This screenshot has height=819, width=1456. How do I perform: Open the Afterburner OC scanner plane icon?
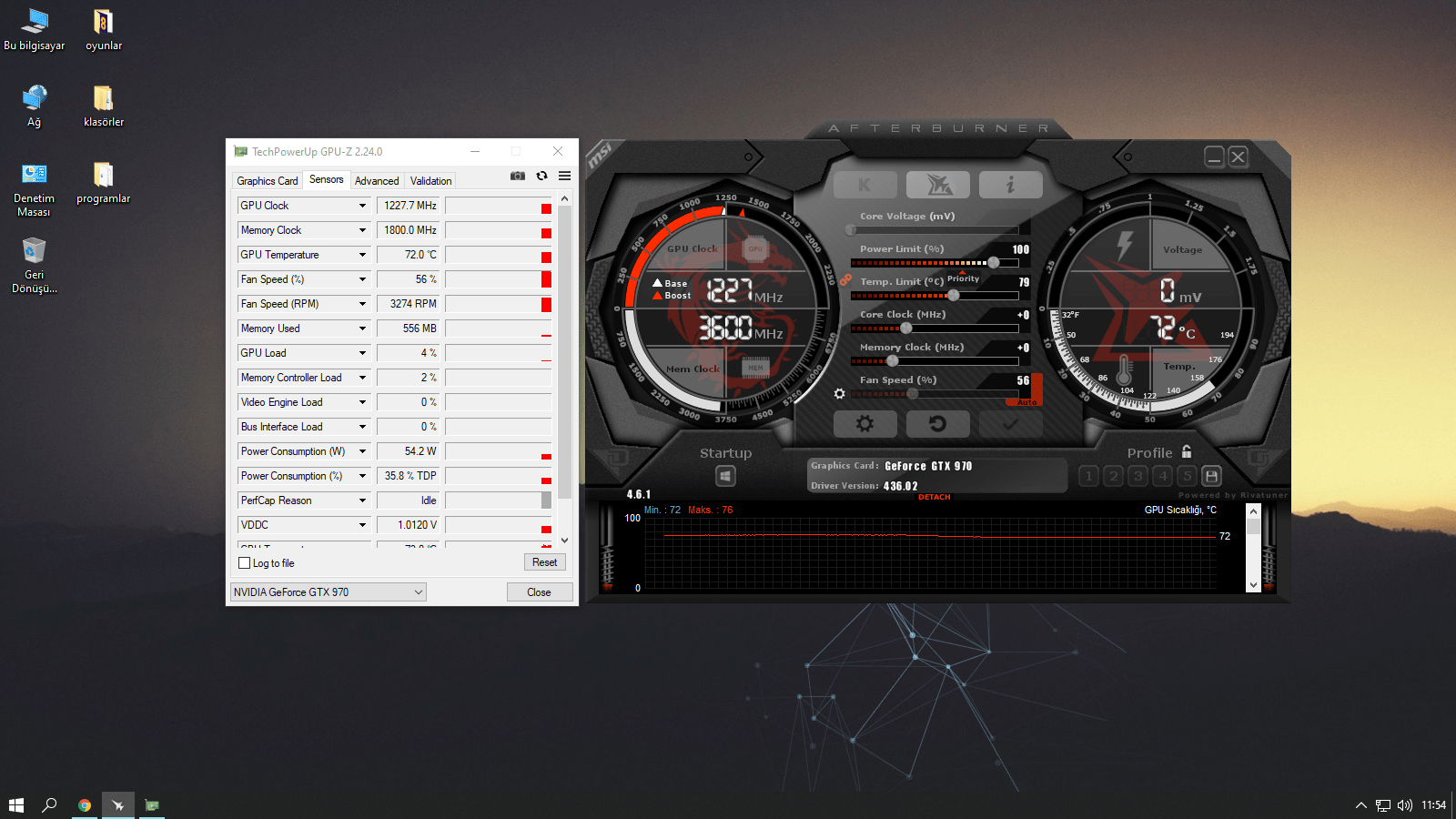(938, 185)
